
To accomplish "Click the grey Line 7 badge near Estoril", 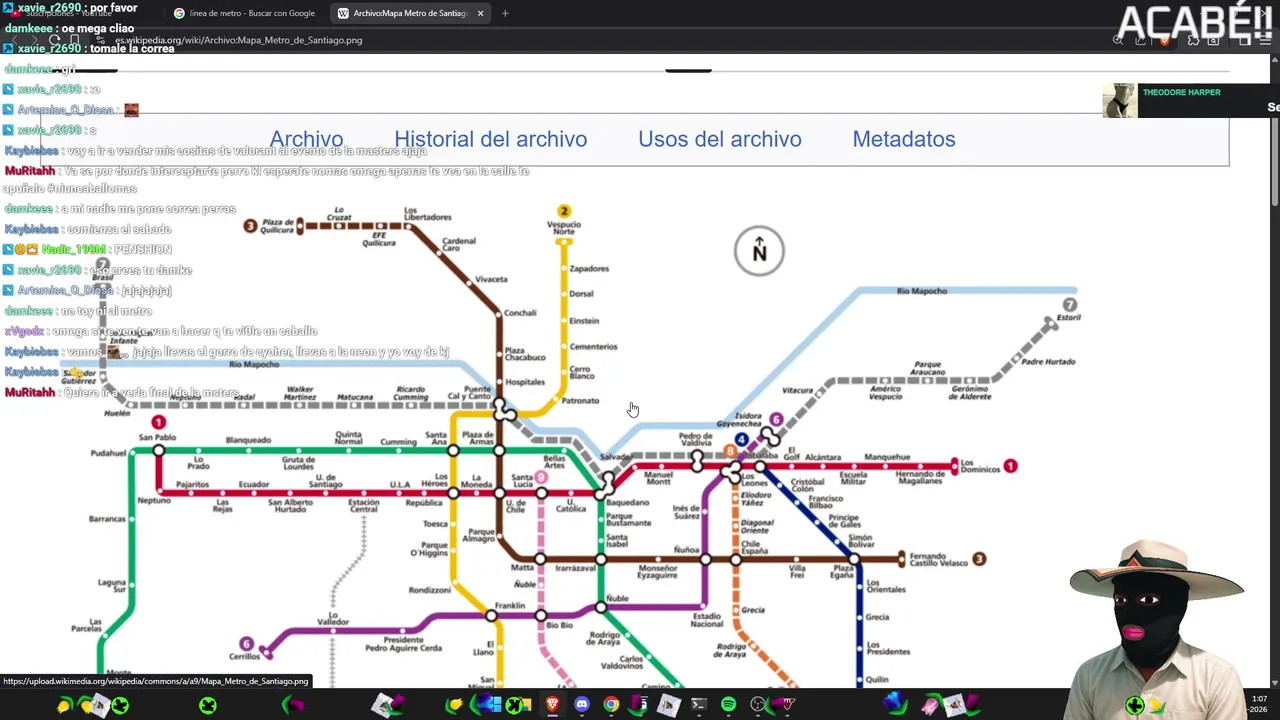I will tap(1070, 305).
